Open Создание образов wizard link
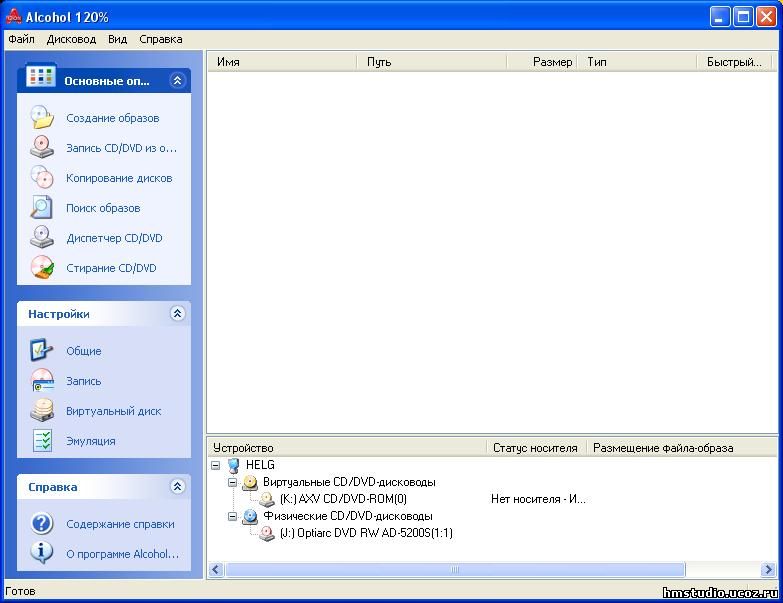783x603 pixels. click(113, 118)
